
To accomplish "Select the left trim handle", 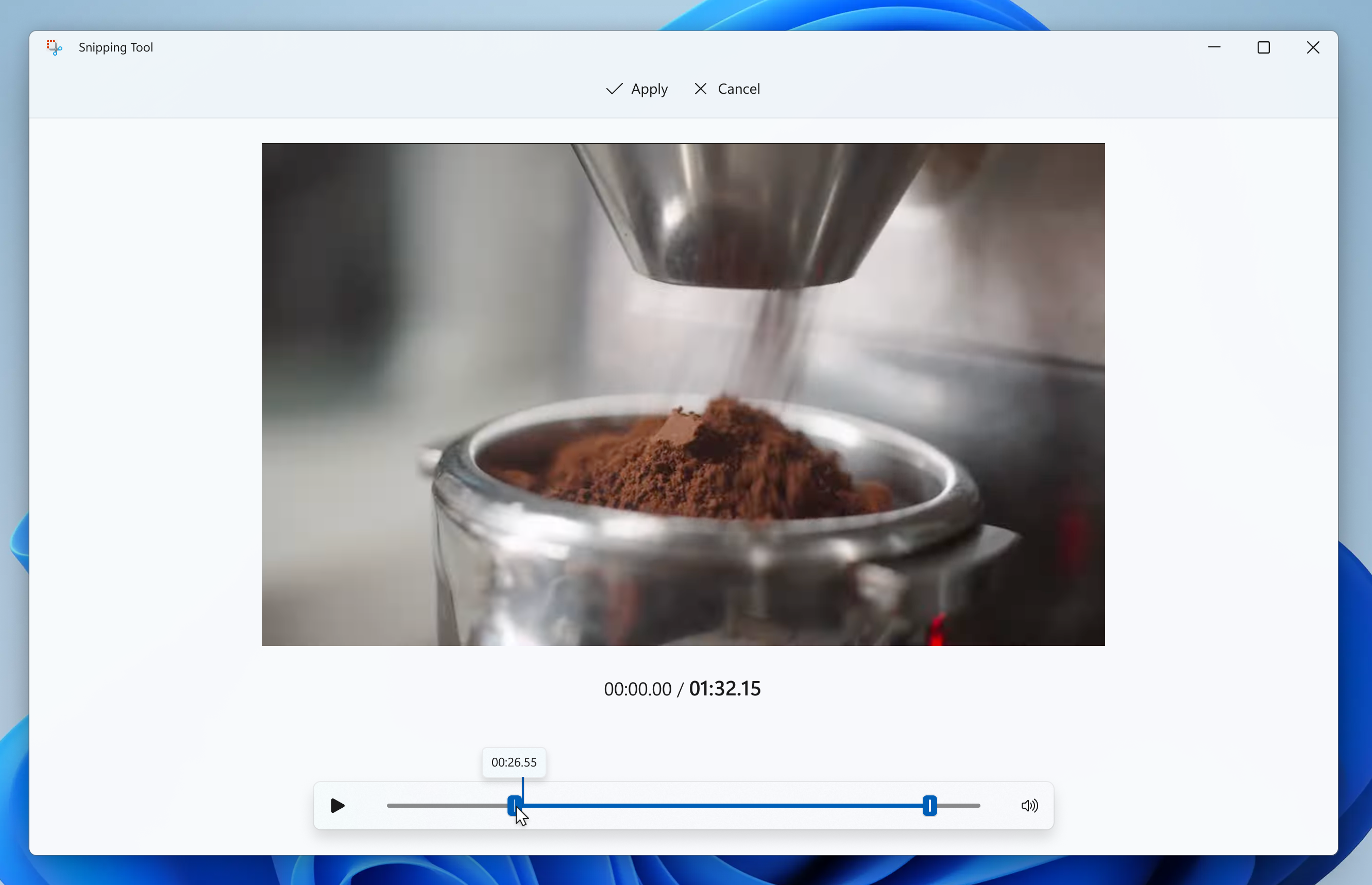I will coord(515,806).
